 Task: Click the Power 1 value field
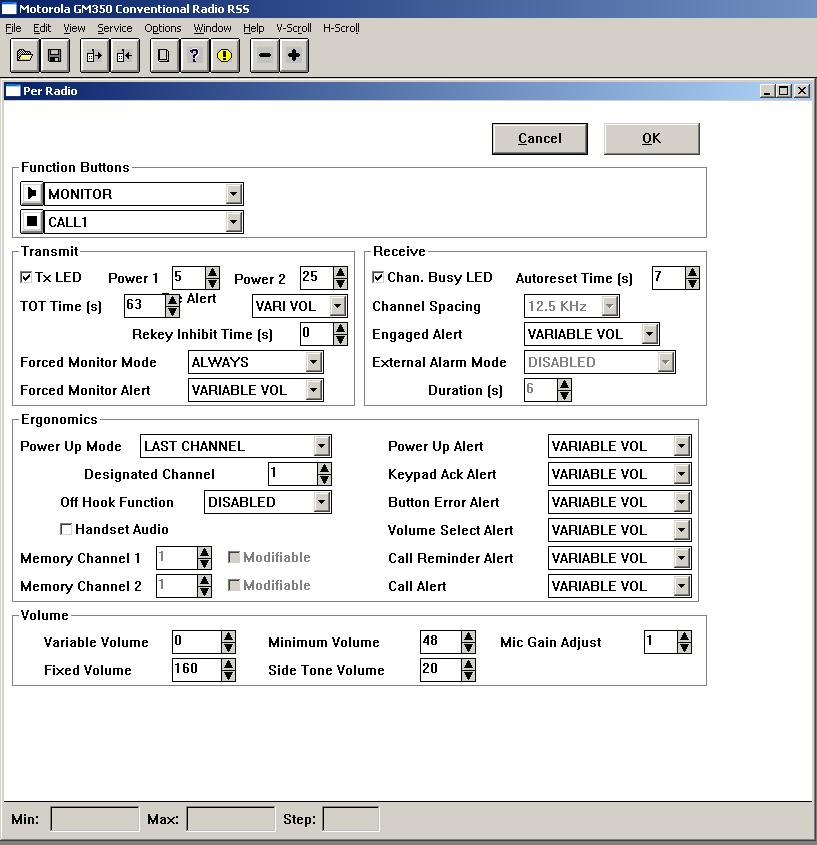click(189, 278)
